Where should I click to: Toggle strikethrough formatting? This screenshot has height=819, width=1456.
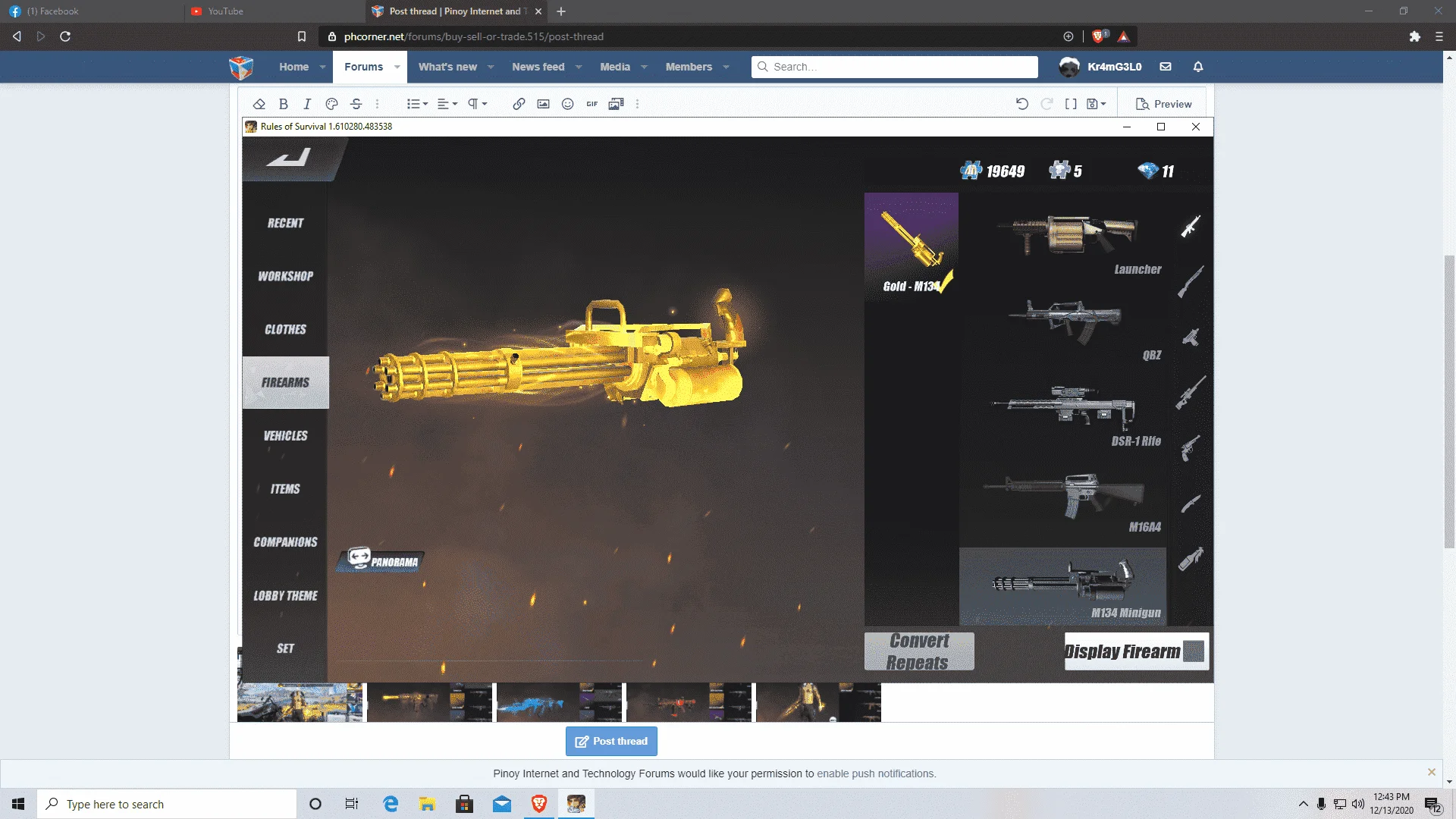click(356, 104)
